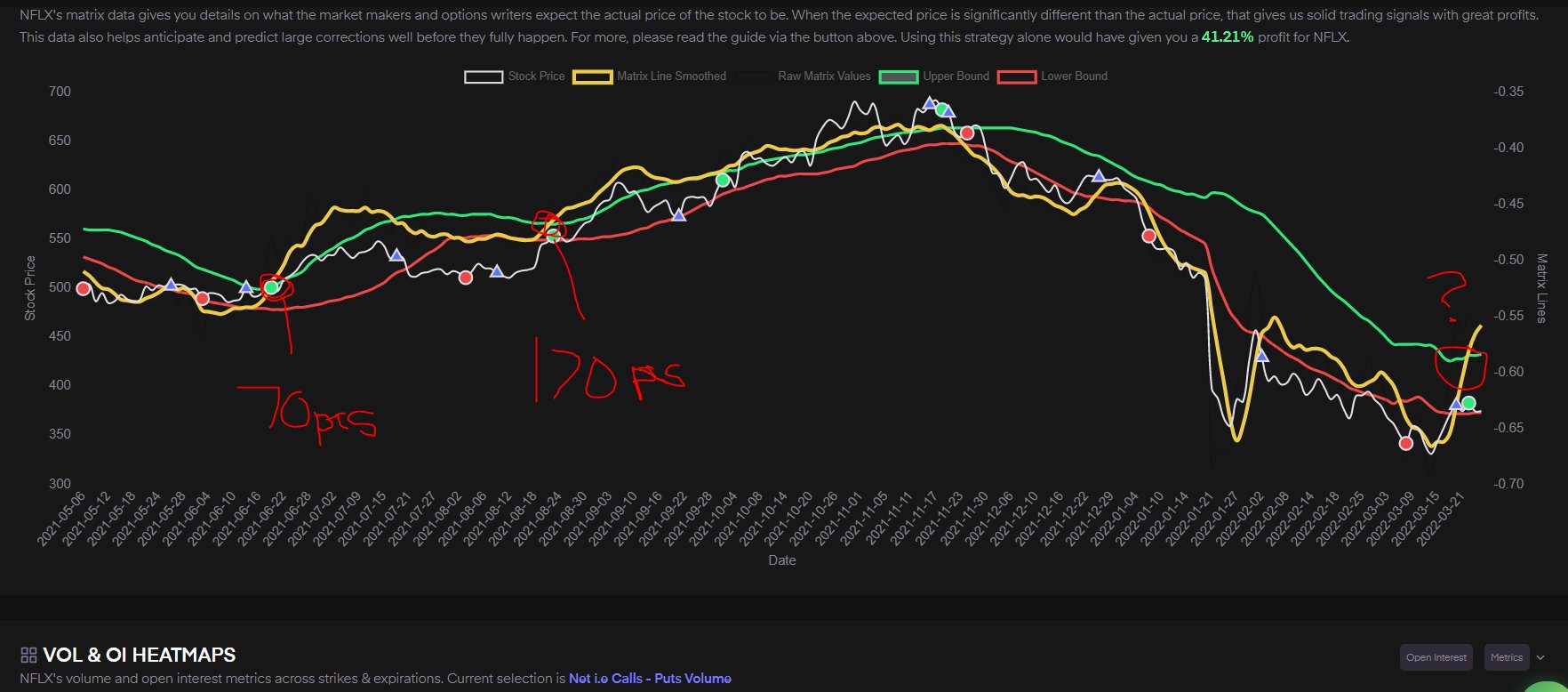Image resolution: width=1568 pixels, height=692 pixels.
Task: Click the VOL & OI HEATMAPS heading
Action: [x=140, y=656]
